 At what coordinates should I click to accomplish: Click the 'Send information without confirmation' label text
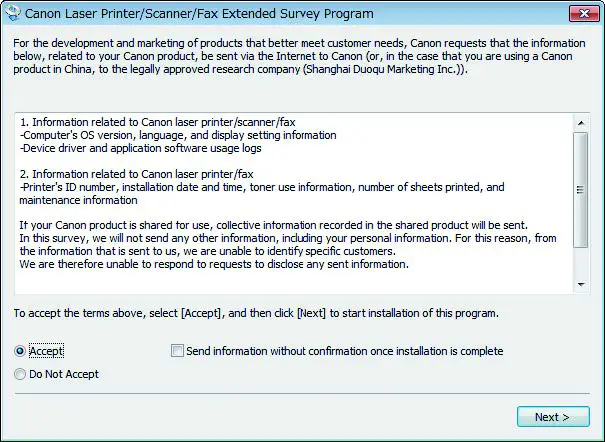pyautogui.click(x=344, y=351)
